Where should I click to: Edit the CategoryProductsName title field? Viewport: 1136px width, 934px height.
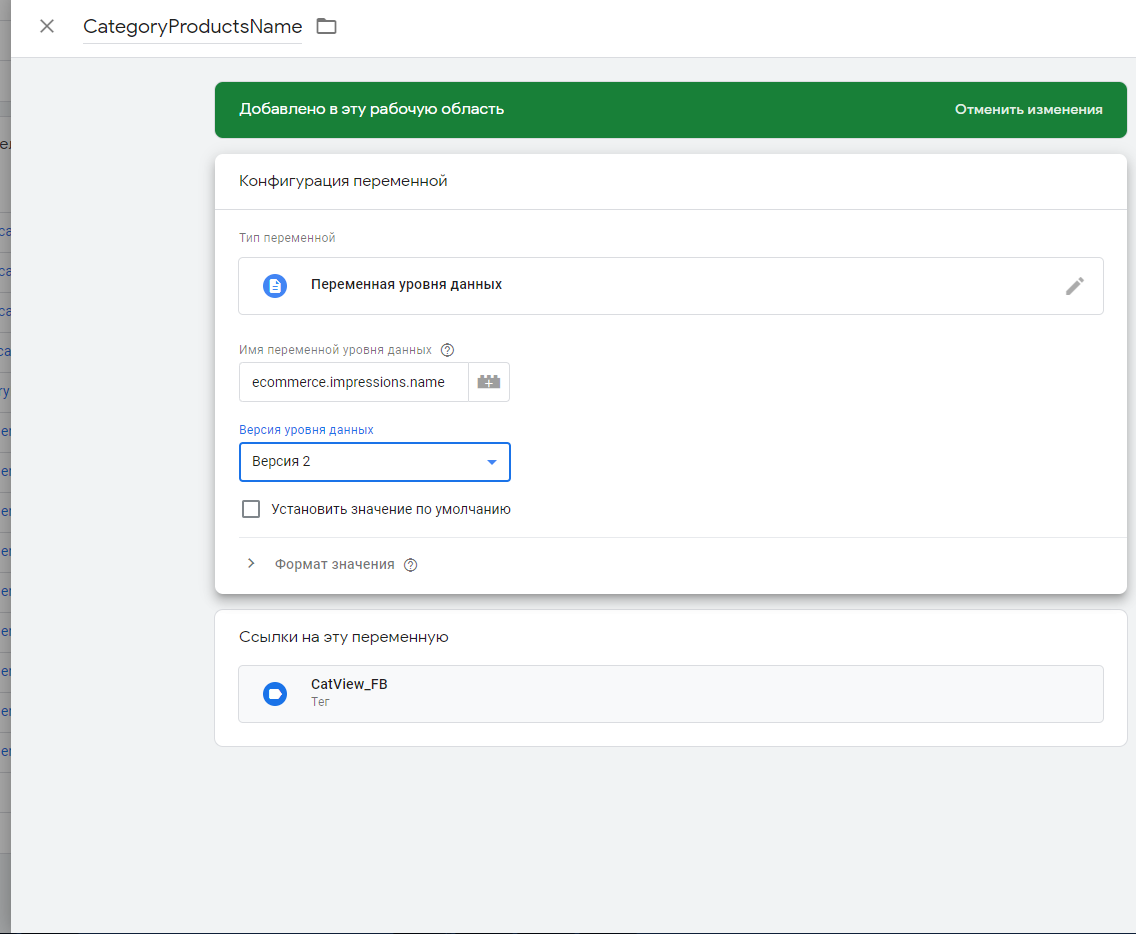(192, 27)
